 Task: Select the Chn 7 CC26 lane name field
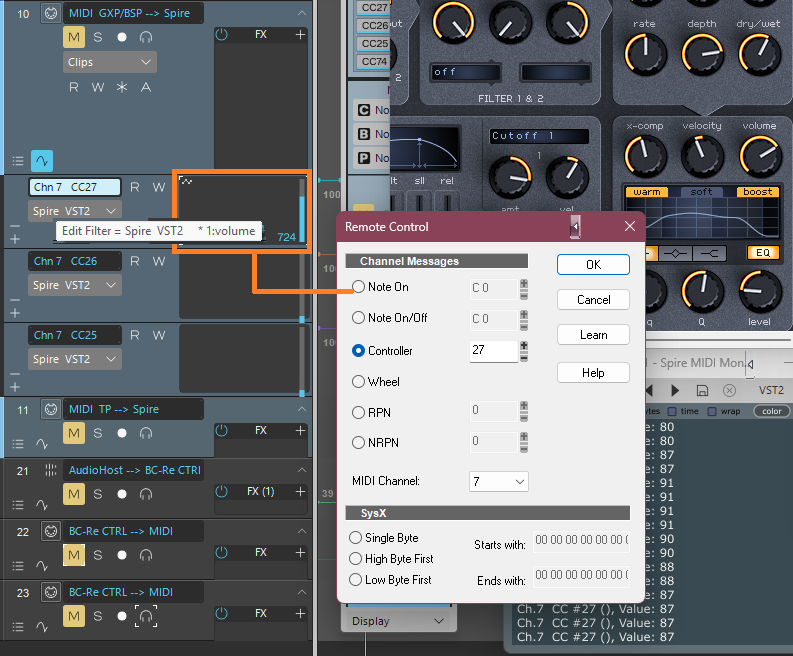coord(75,261)
